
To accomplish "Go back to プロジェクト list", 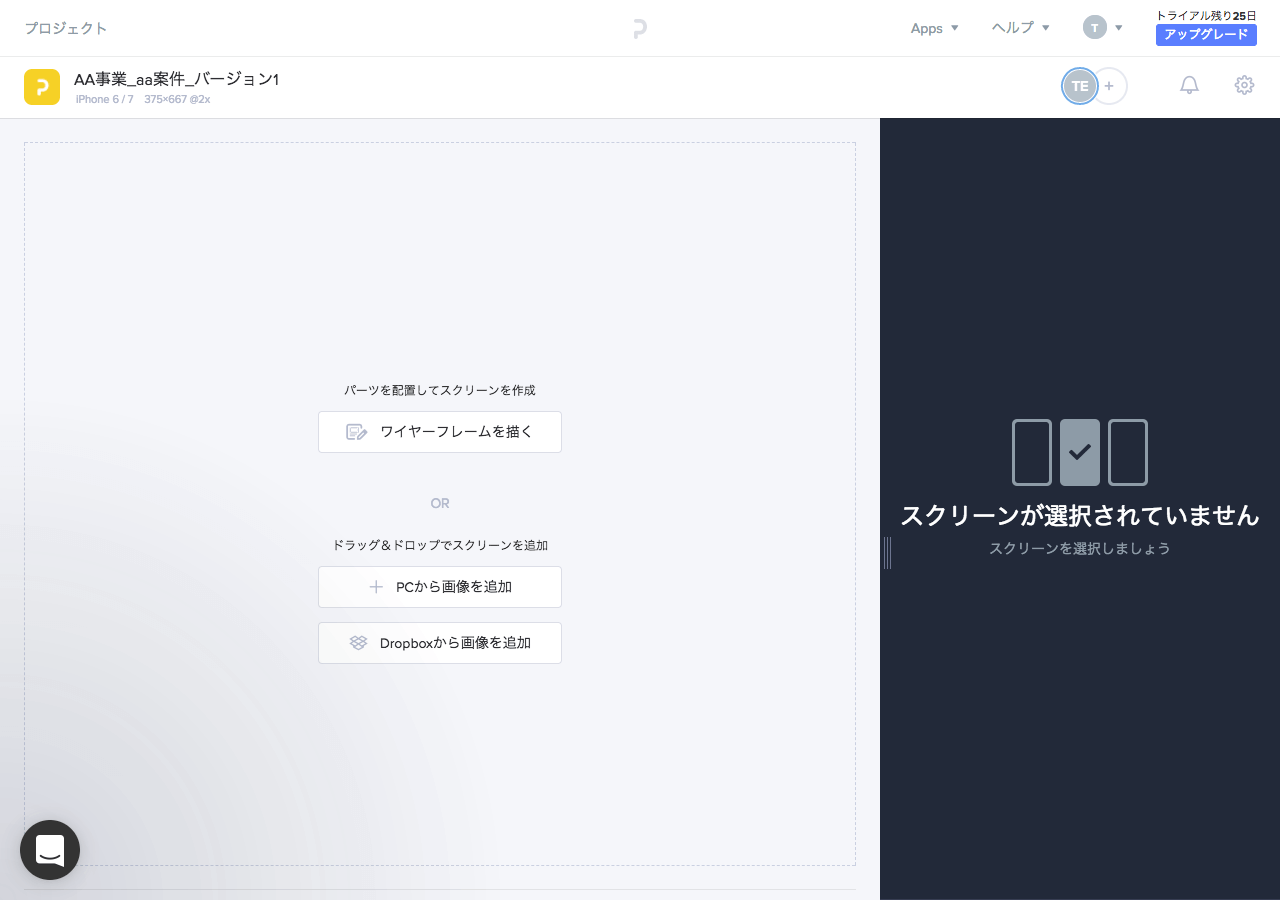I will (66, 28).
